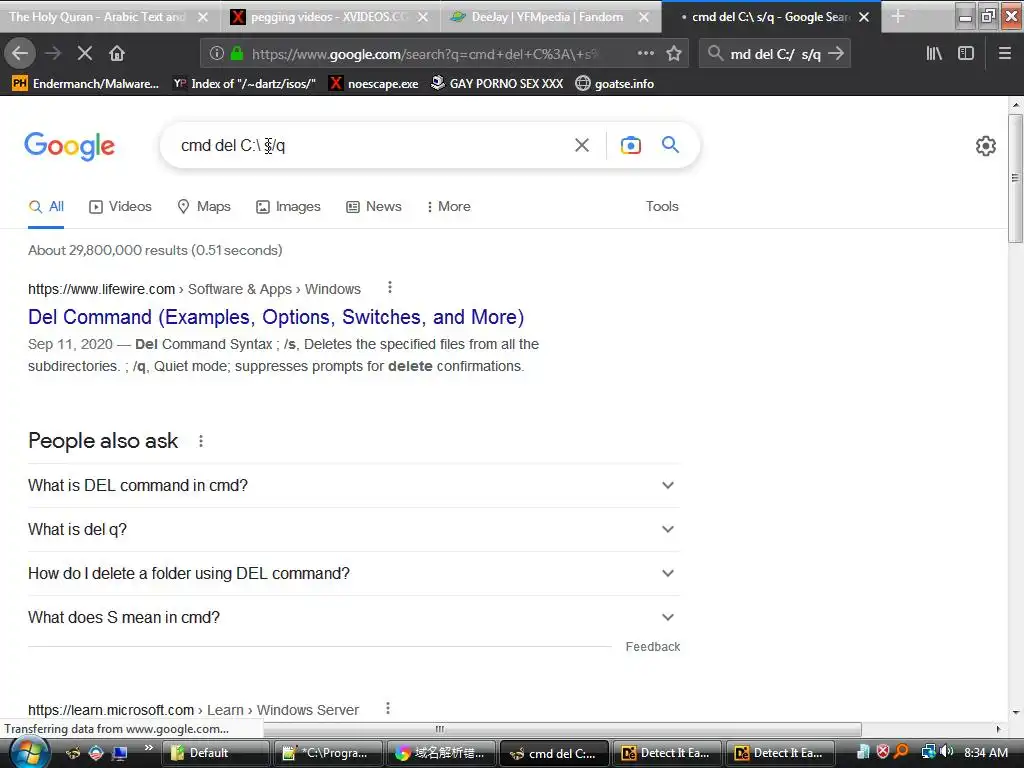
Task: Open options dots beside lifewire result
Action: 390,287
